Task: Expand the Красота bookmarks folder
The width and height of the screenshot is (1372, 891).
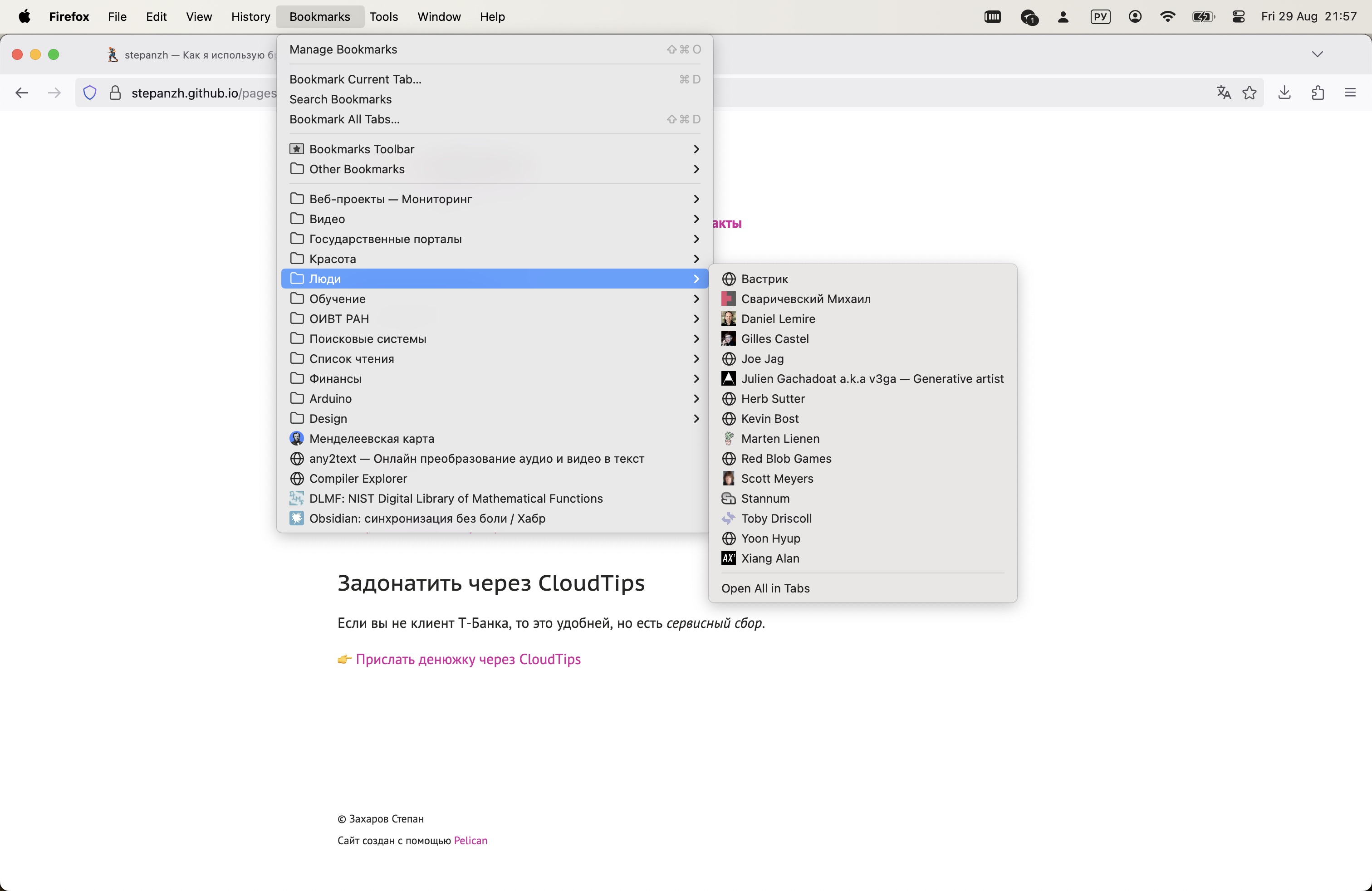Action: click(x=495, y=259)
